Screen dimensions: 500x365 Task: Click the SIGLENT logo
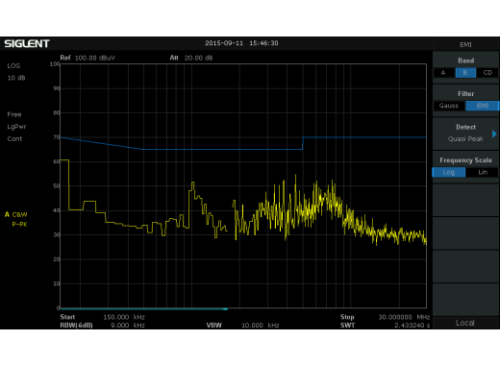tap(27, 44)
